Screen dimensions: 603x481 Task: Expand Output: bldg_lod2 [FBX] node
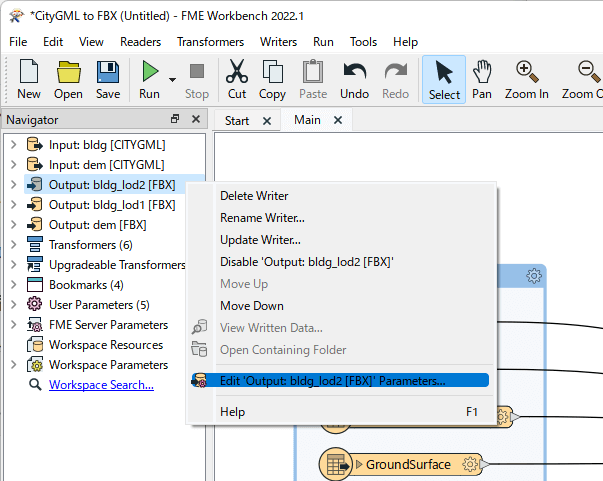click(x=13, y=185)
